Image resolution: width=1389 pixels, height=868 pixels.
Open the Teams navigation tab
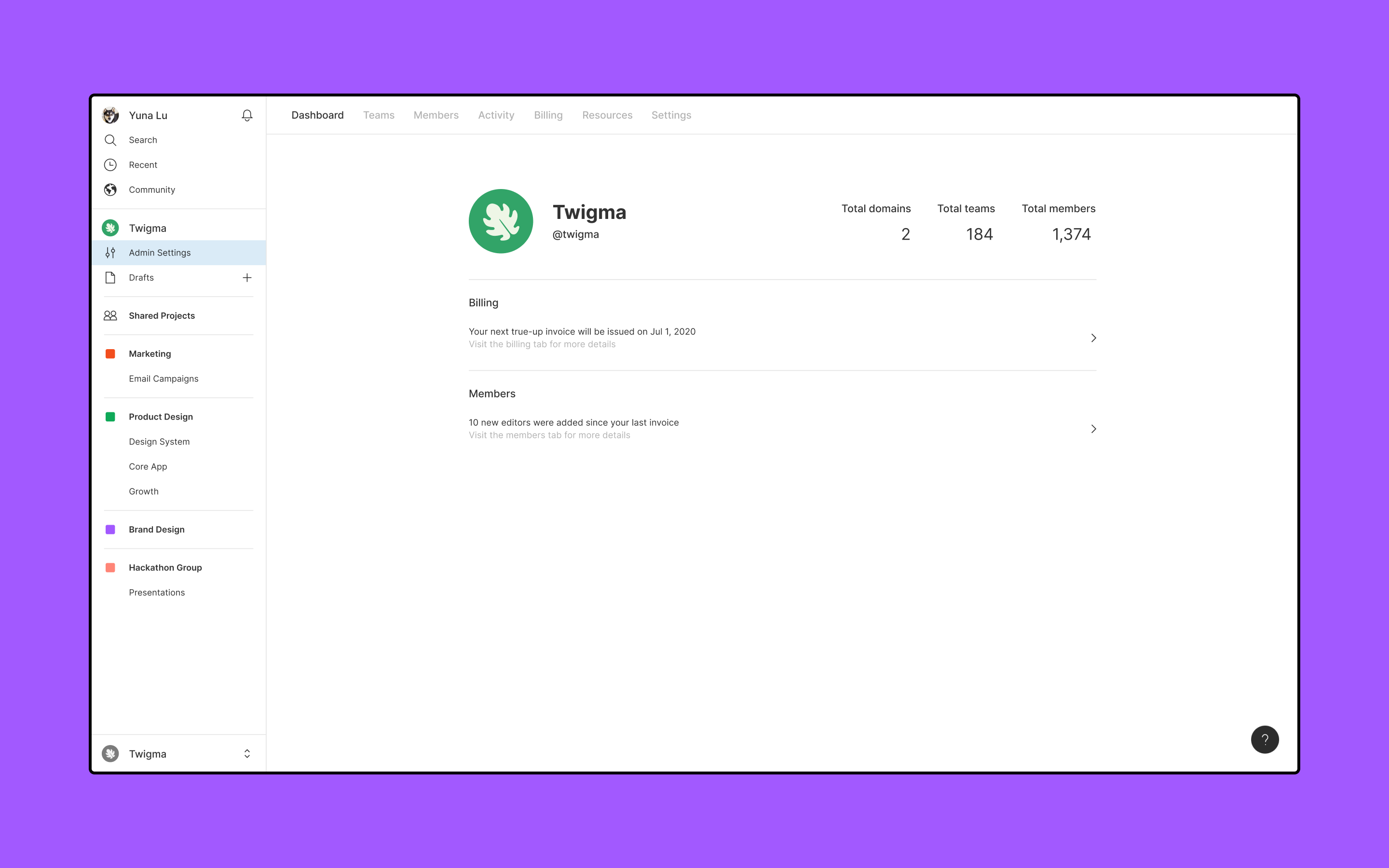pos(378,114)
